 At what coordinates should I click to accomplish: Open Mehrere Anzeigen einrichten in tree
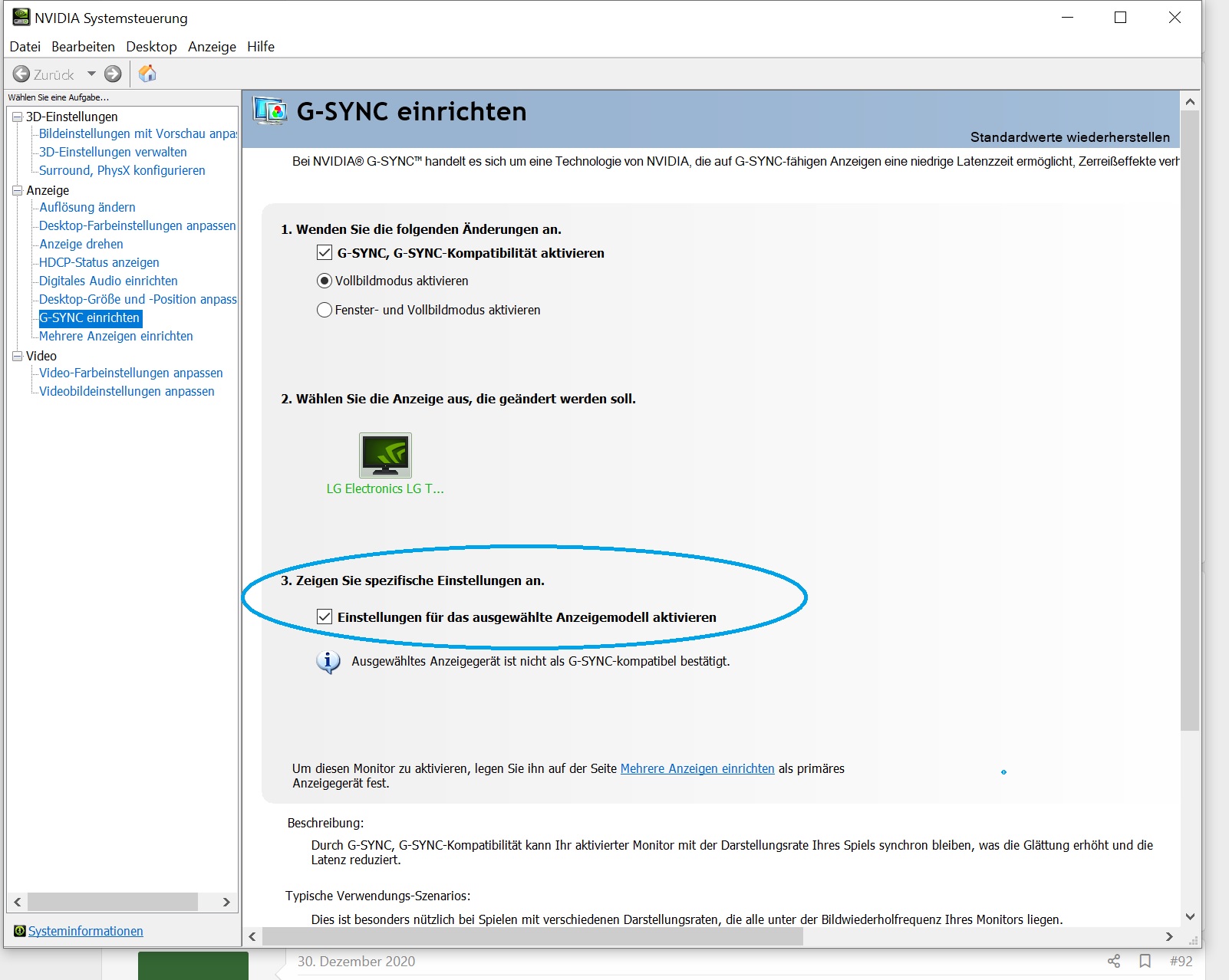tap(116, 336)
